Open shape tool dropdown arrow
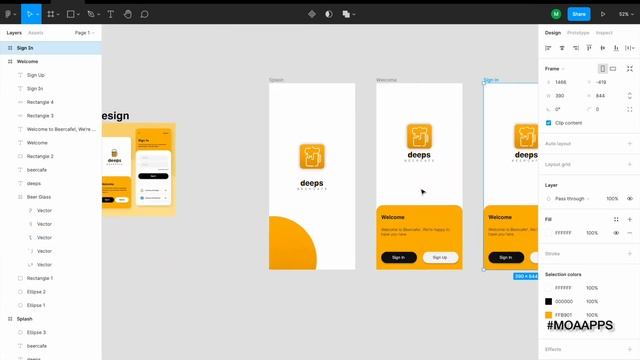The width and height of the screenshot is (640, 360). click(x=78, y=14)
